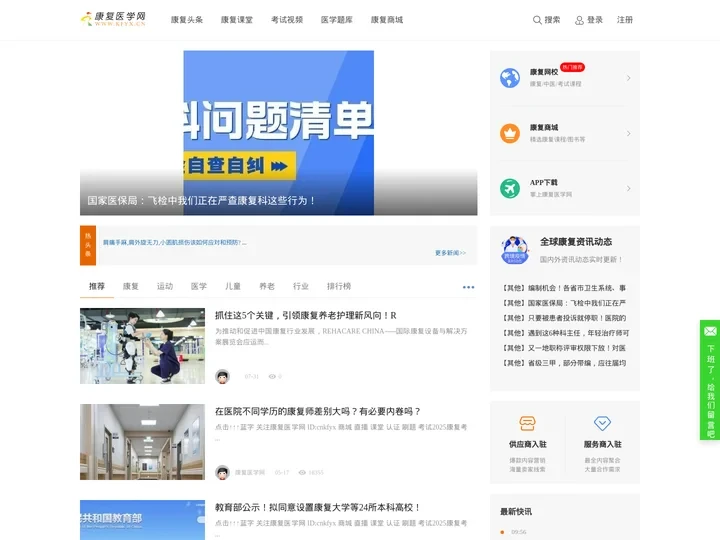This screenshot has width=720, height=540.
Task: Click the 热门推荐 red badge
Action: click(x=572, y=67)
